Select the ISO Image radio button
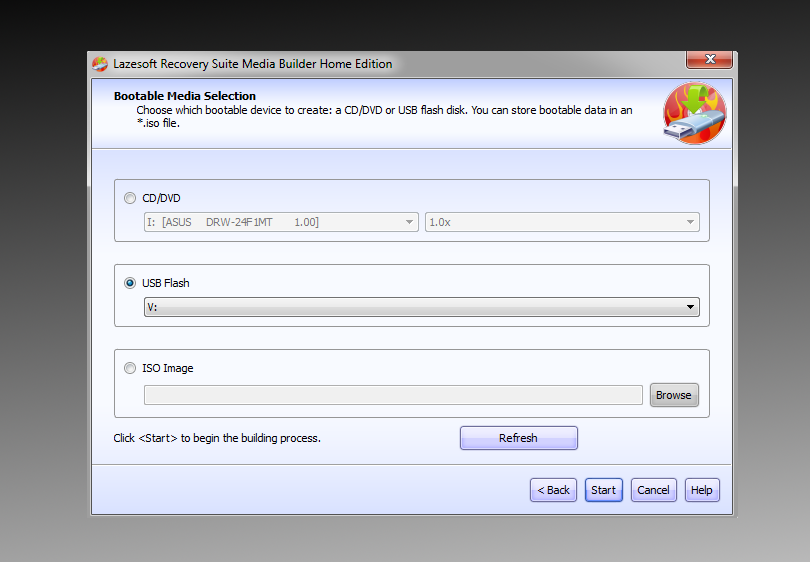Screen dimensions: 810x562 coord(130,368)
